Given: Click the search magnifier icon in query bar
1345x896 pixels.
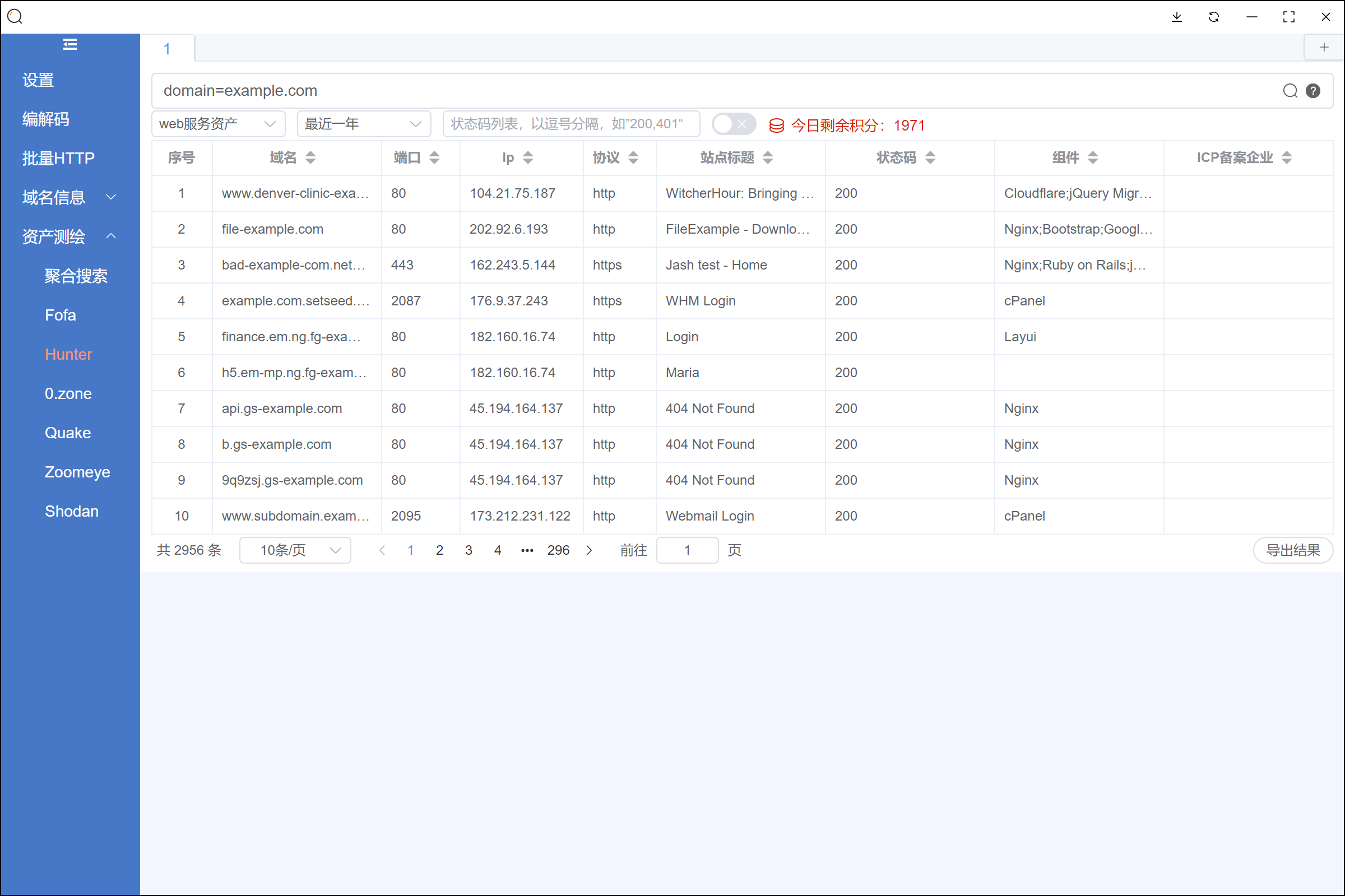Looking at the screenshot, I should pos(1290,91).
